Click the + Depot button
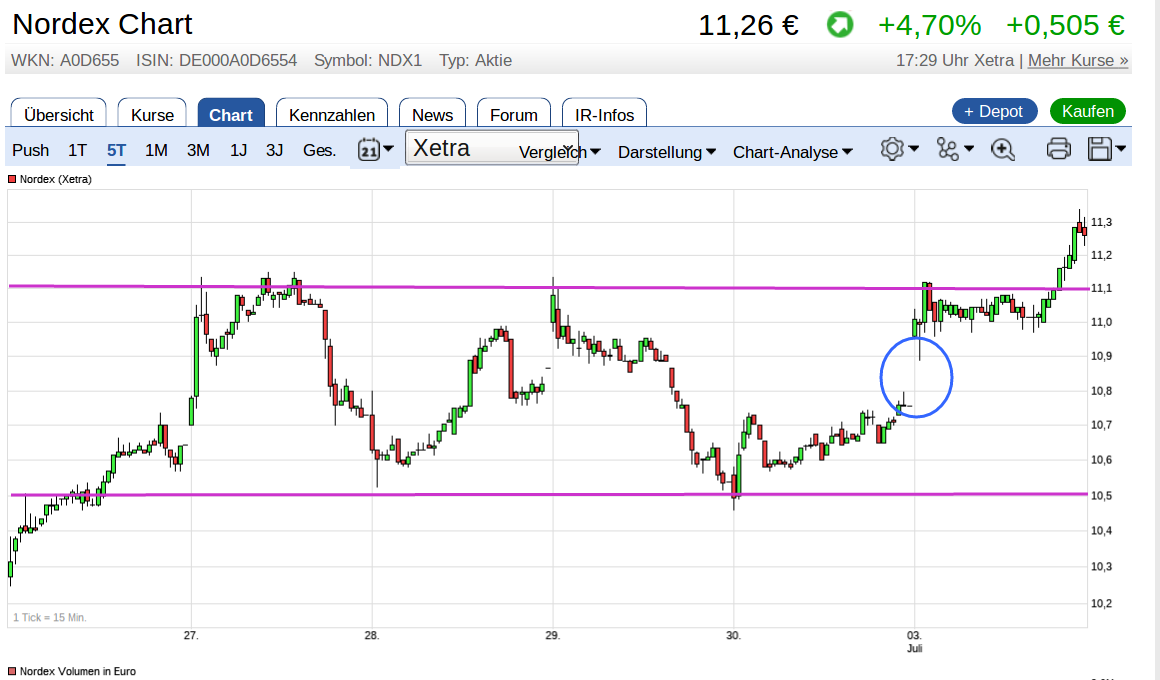Viewport: 1160px width, 680px height. pos(994,111)
